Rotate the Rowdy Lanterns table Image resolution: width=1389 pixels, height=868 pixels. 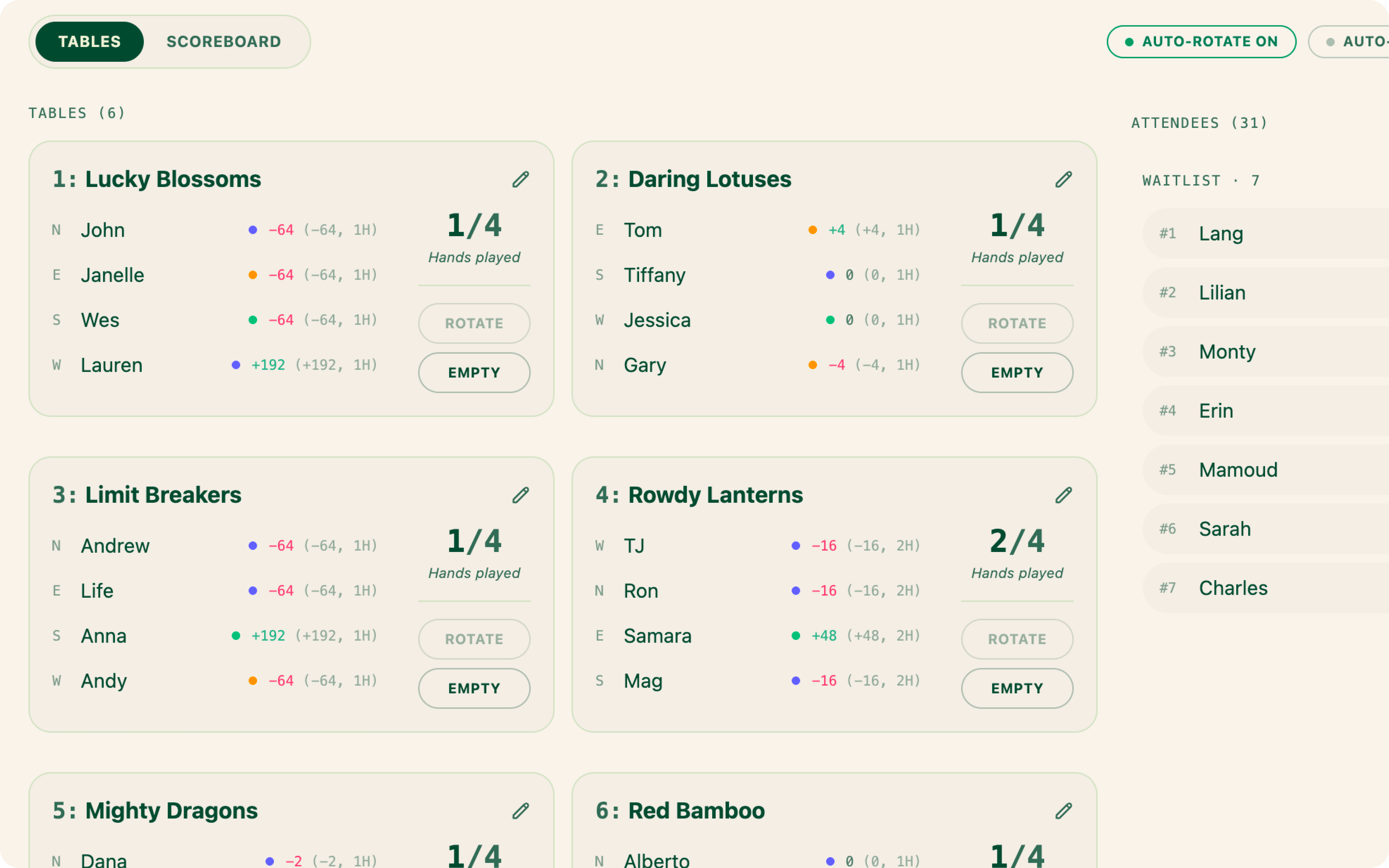pos(1017,639)
